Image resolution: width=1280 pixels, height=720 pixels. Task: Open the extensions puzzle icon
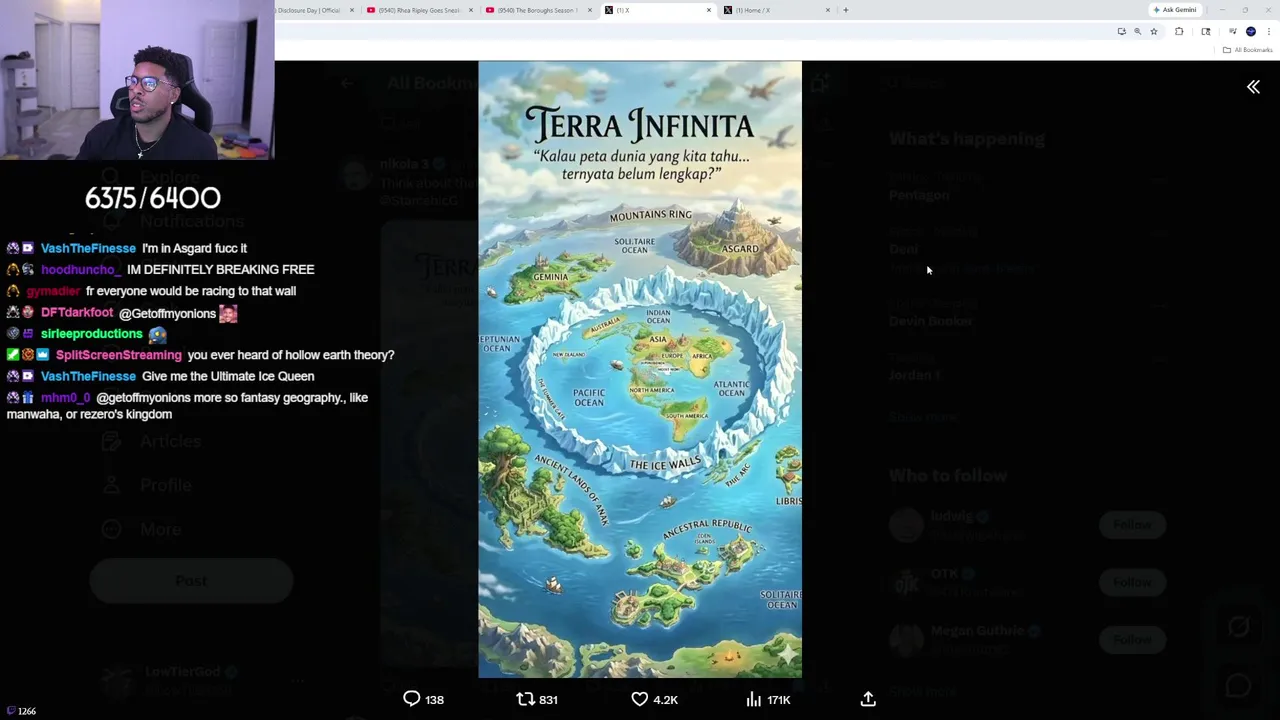point(1179,31)
